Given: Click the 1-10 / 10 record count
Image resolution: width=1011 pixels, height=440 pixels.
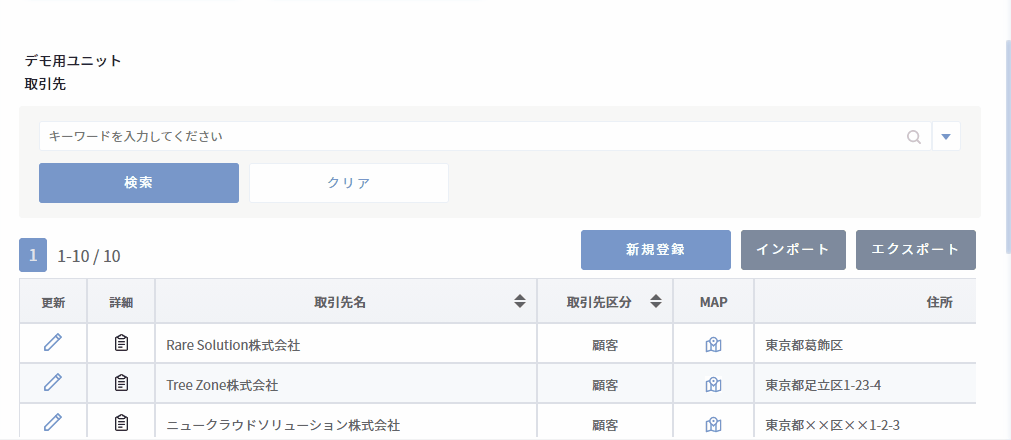Looking at the screenshot, I should point(89,256).
